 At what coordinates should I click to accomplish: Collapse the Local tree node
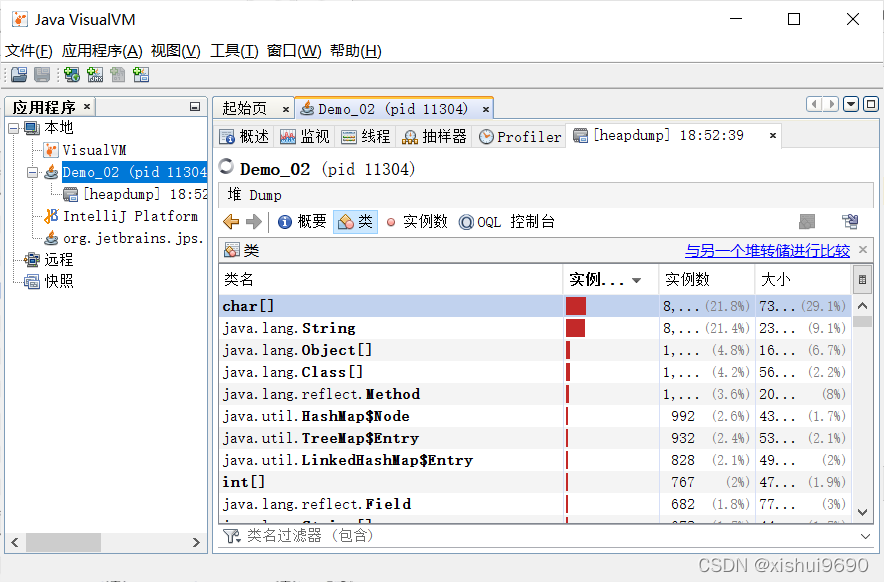14,129
